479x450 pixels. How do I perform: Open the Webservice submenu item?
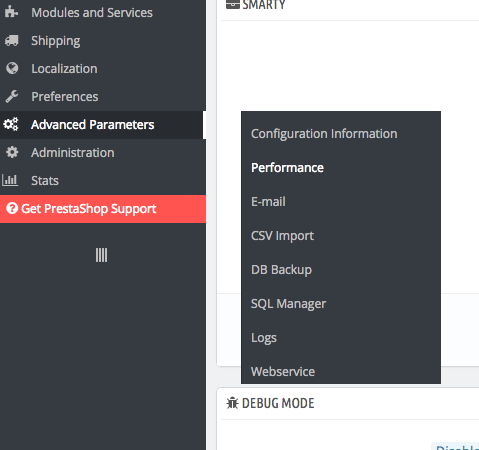click(283, 371)
